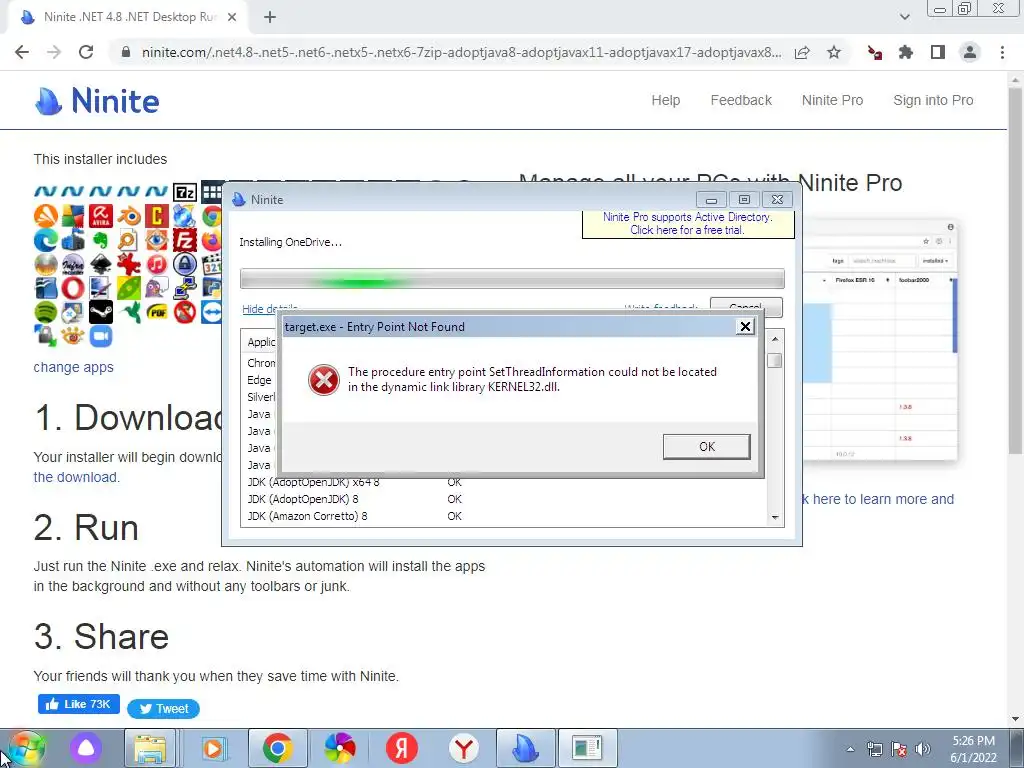Click OK in the Entry Point Not Found dialog

click(x=707, y=447)
